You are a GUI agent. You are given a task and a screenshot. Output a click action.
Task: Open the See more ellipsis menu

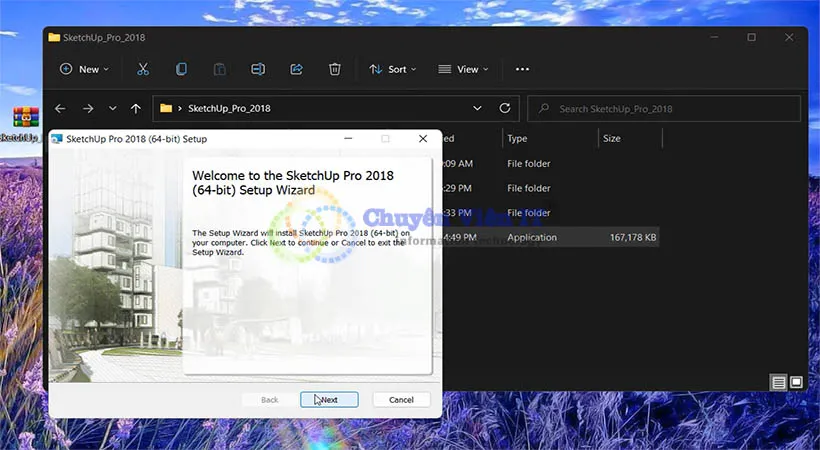[x=522, y=69]
